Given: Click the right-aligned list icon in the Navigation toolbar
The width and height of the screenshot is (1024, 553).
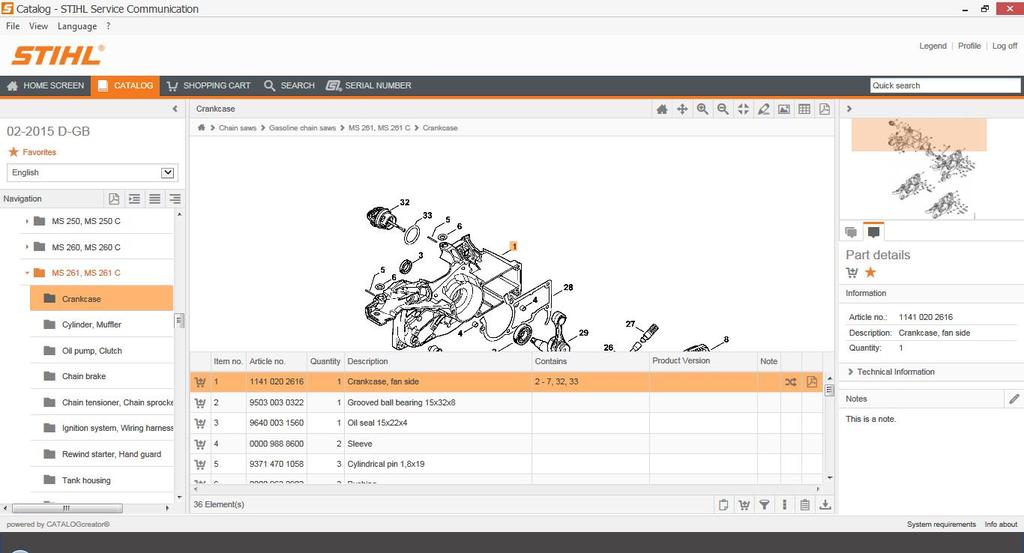Looking at the screenshot, I should point(175,198).
